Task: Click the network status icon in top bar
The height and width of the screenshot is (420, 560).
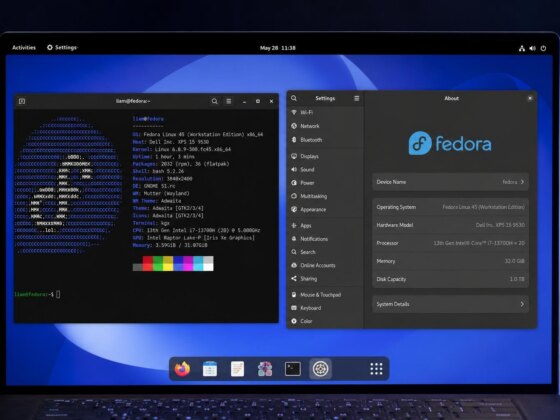Action: (522, 48)
